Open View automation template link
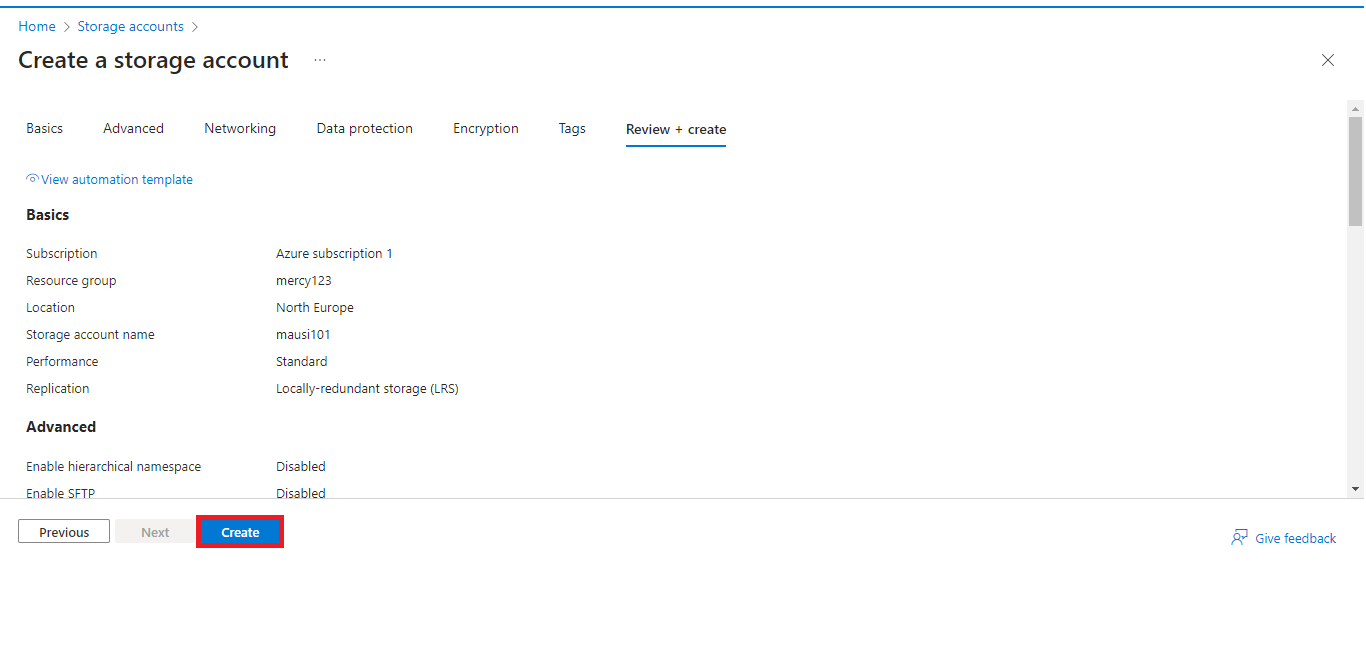Screen dimensions: 1366x668 click(x=117, y=180)
